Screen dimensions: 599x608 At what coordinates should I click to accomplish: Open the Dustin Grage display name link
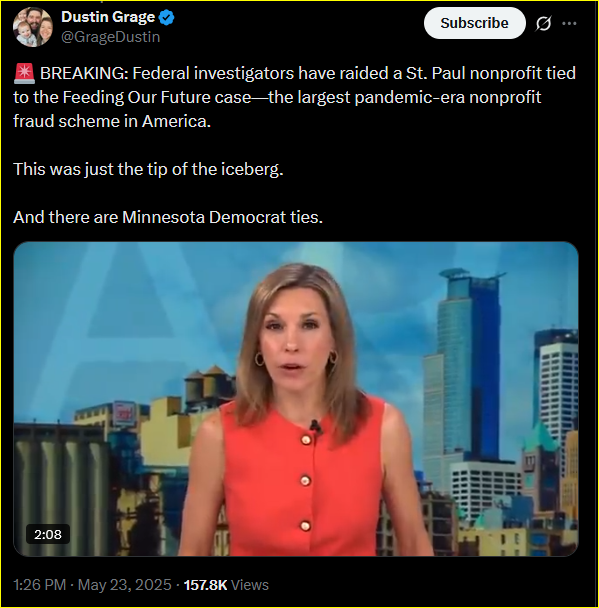[108, 17]
